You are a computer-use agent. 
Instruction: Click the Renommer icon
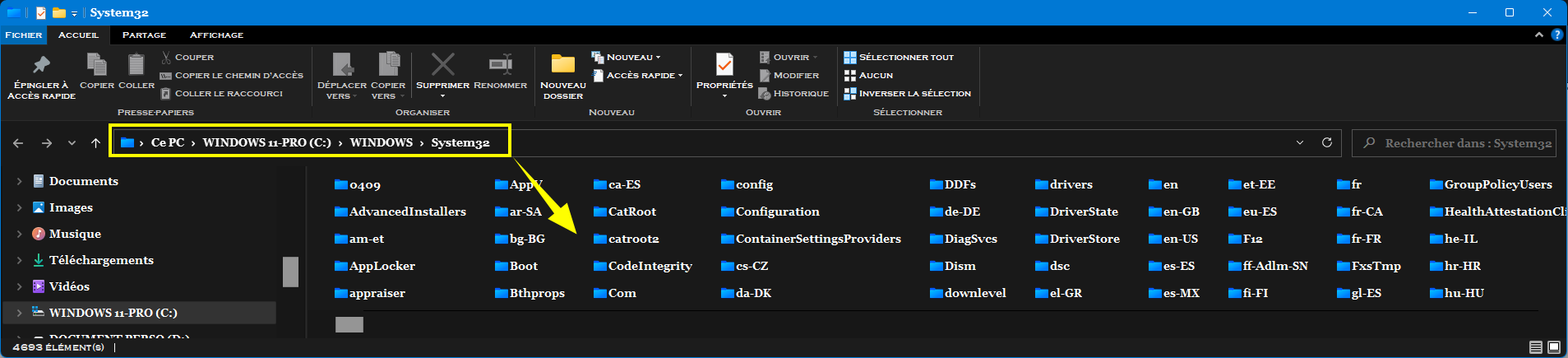(x=500, y=64)
